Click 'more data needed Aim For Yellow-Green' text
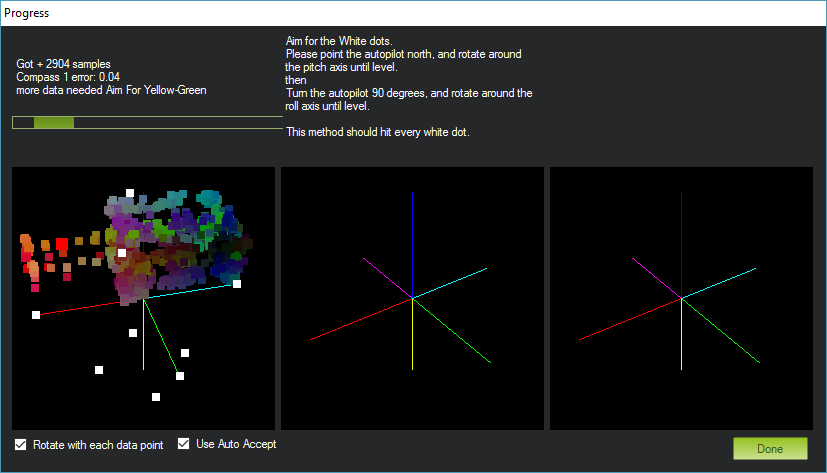Screen dimensions: 827x473 [x=111, y=90]
